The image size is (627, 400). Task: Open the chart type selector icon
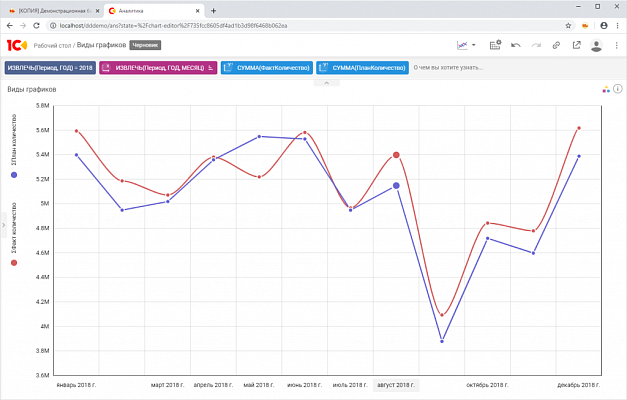[x=462, y=45]
